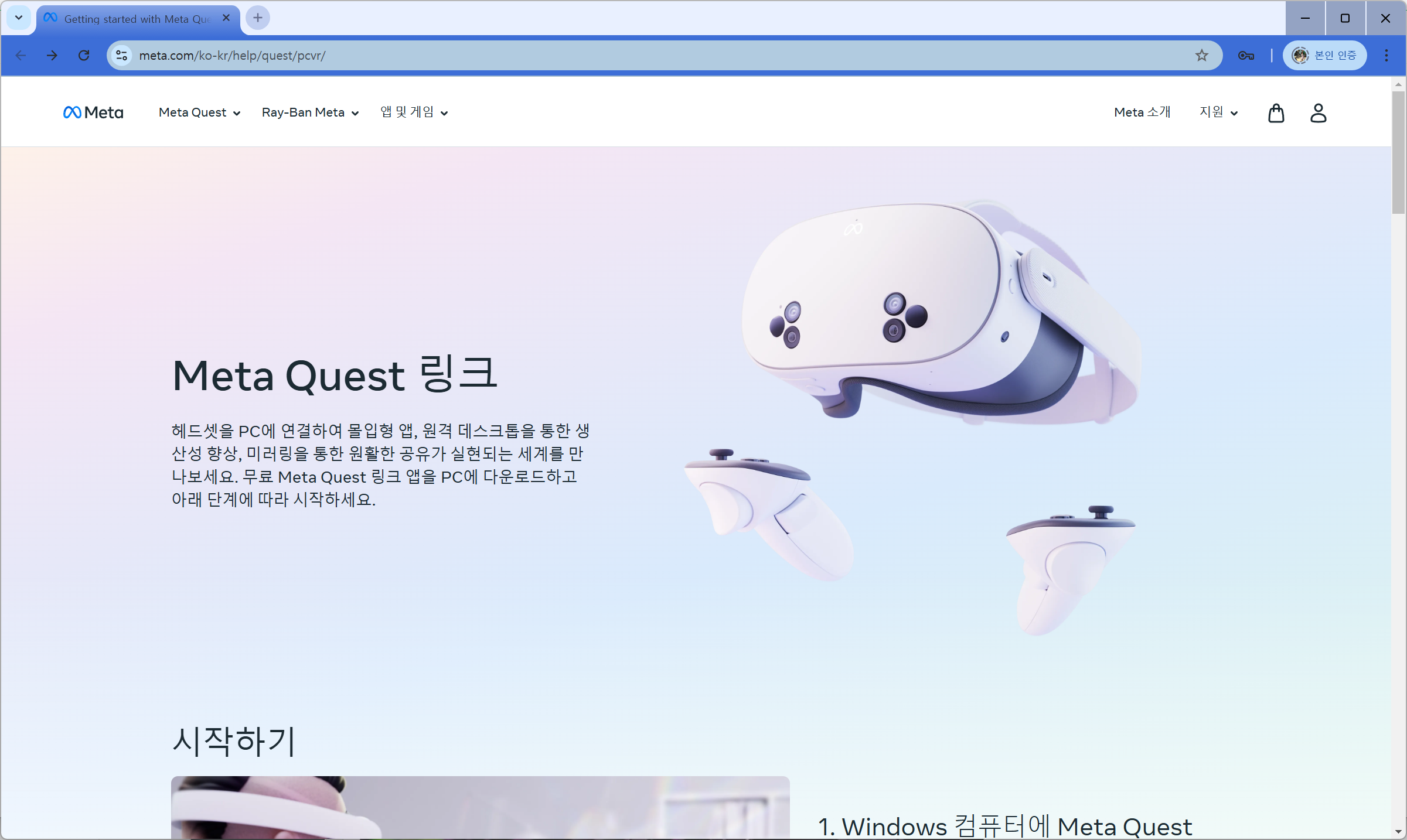
Task: Go forward with browser forward arrow
Action: point(52,56)
